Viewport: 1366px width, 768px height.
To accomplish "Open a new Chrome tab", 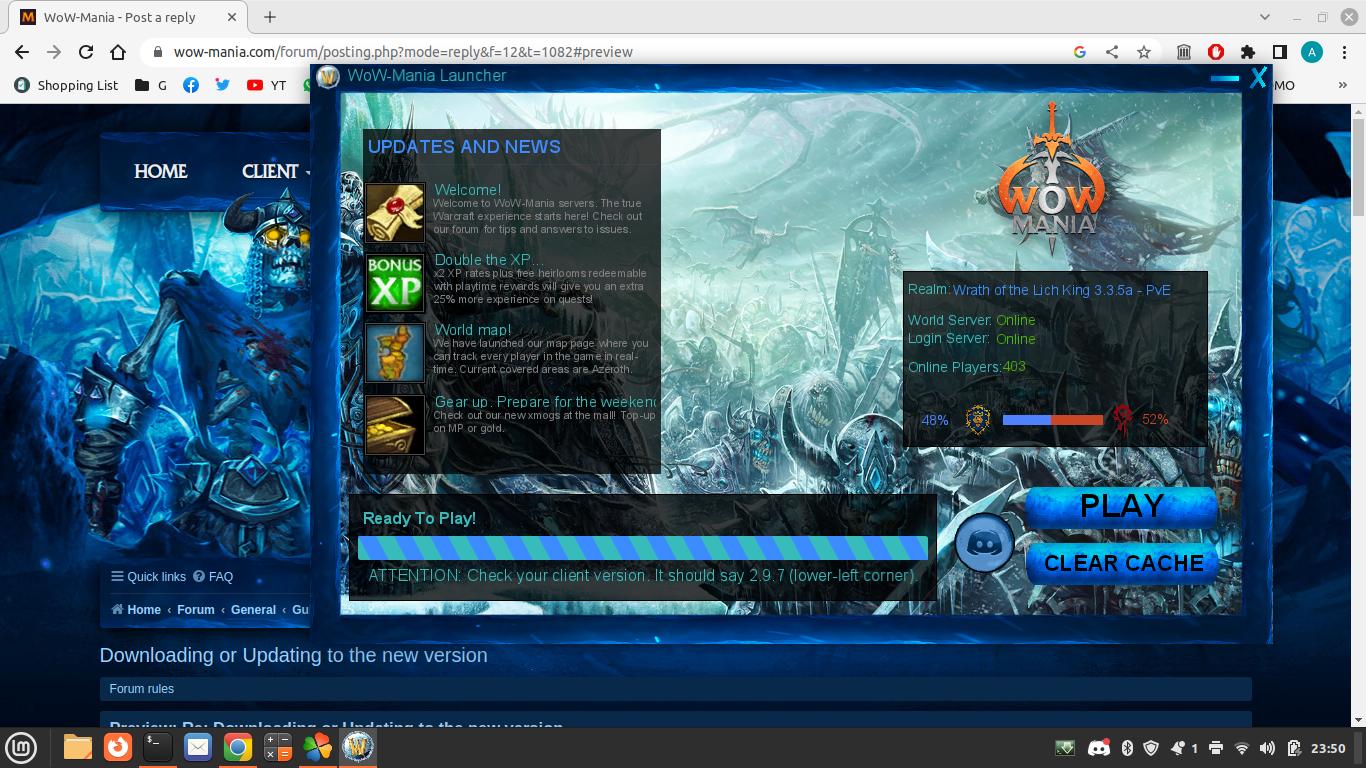I will 270,17.
